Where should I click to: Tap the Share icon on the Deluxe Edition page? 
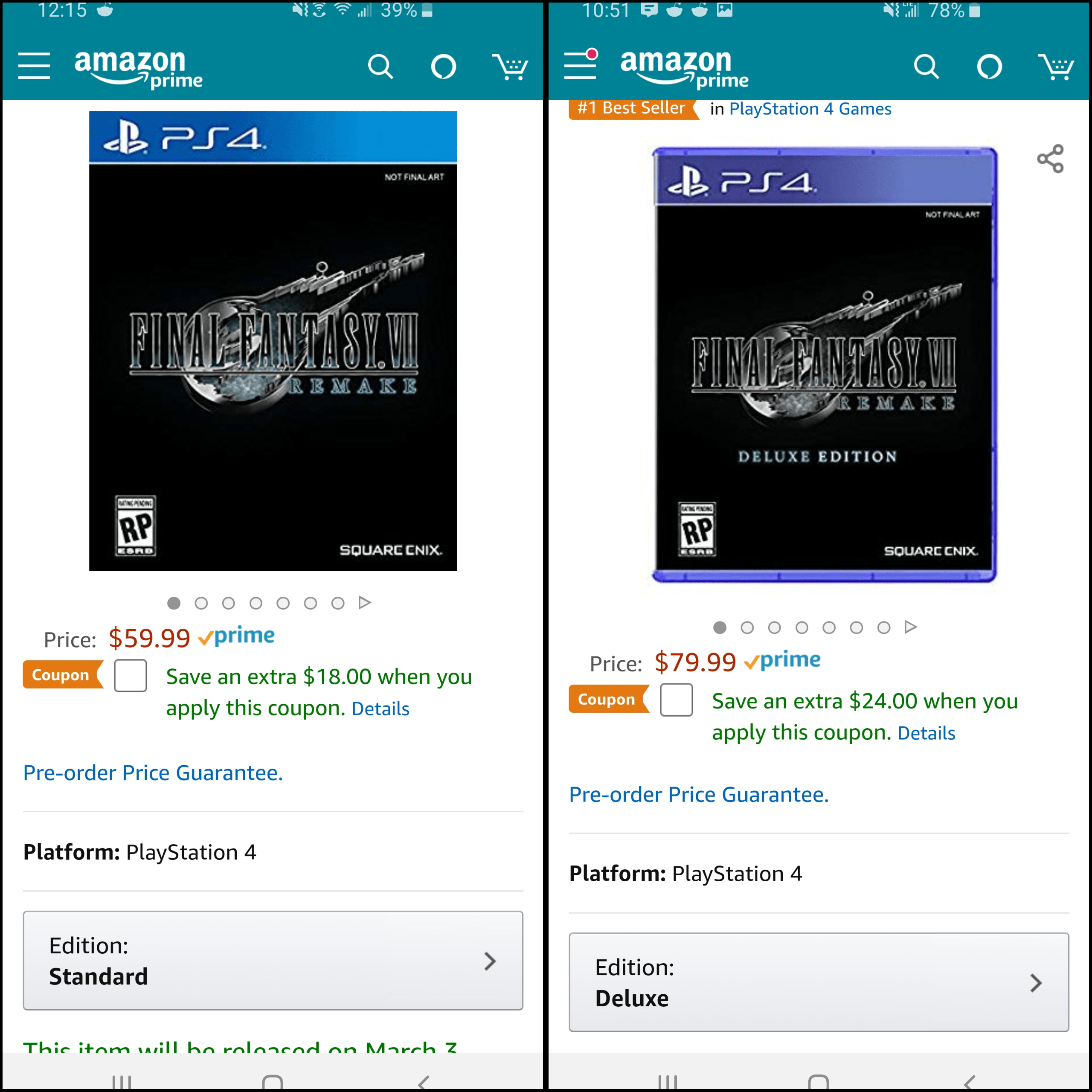click(x=1051, y=159)
